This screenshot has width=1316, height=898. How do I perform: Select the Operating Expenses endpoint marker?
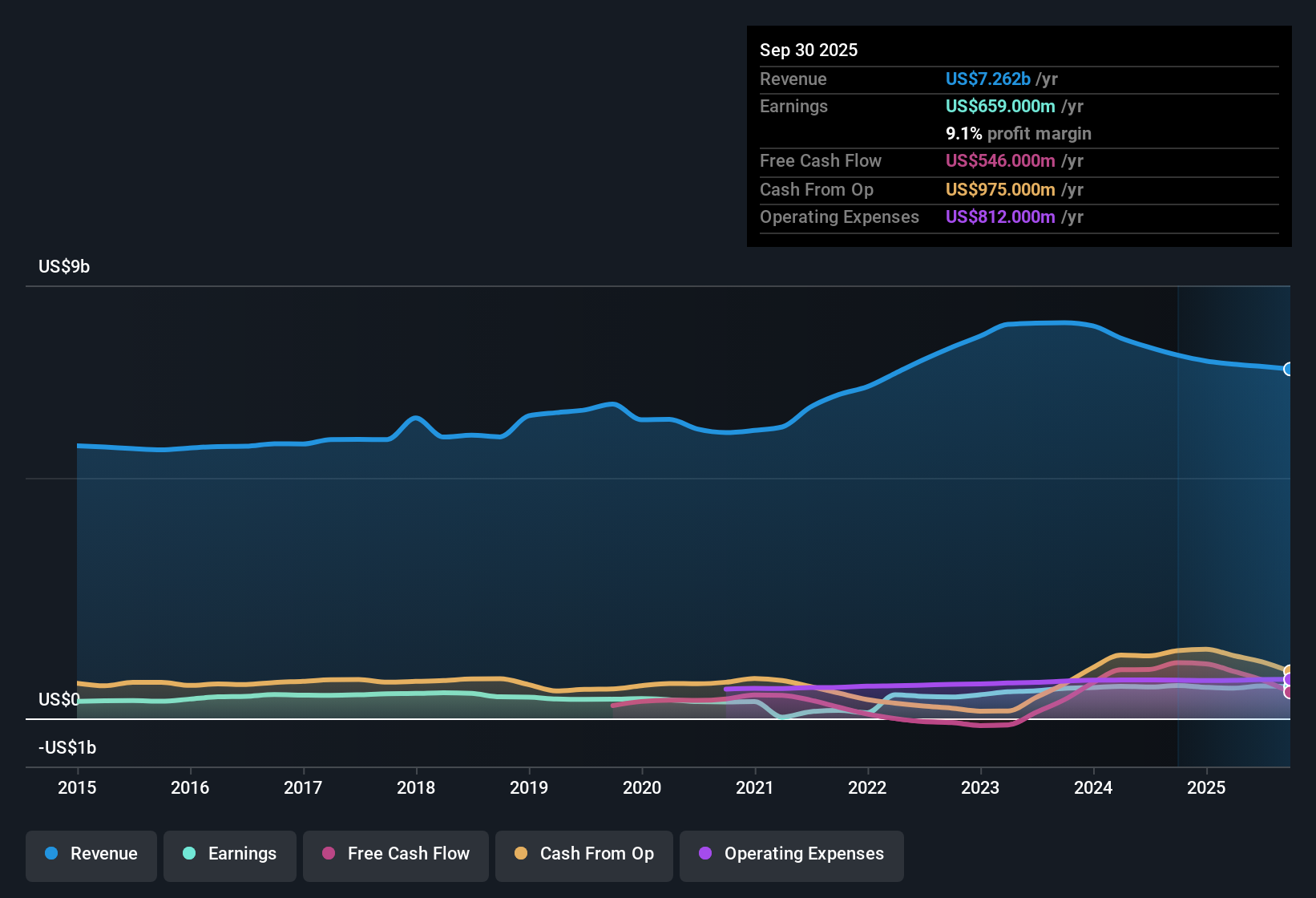pyautogui.click(x=1287, y=679)
